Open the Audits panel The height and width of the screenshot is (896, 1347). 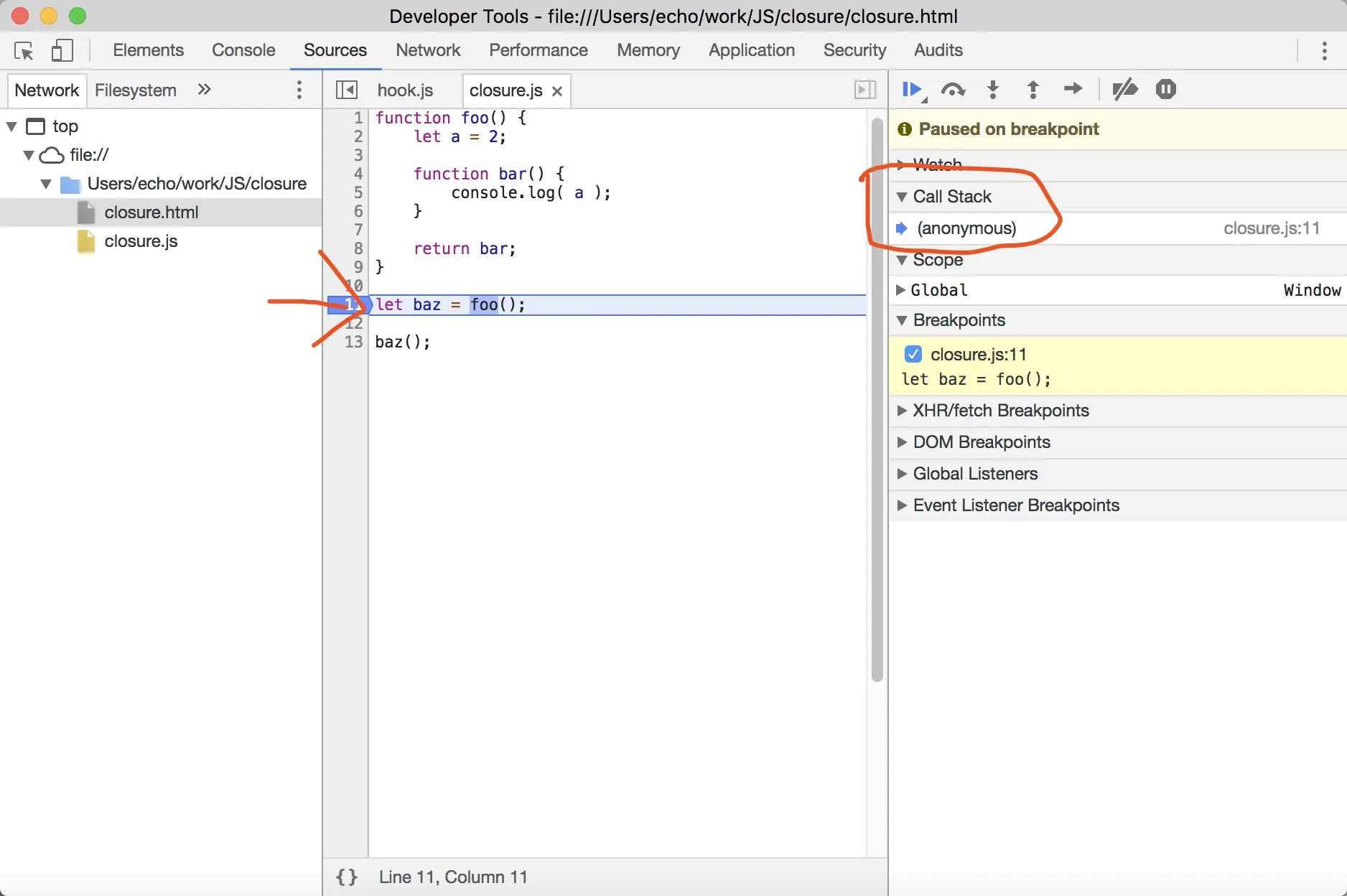point(938,50)
